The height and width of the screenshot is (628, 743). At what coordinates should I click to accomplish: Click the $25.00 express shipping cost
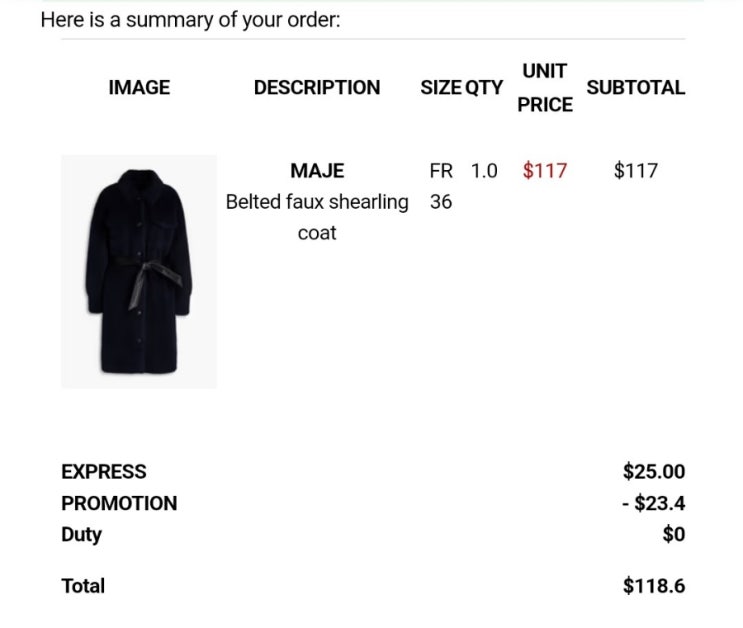pos(654,472)
